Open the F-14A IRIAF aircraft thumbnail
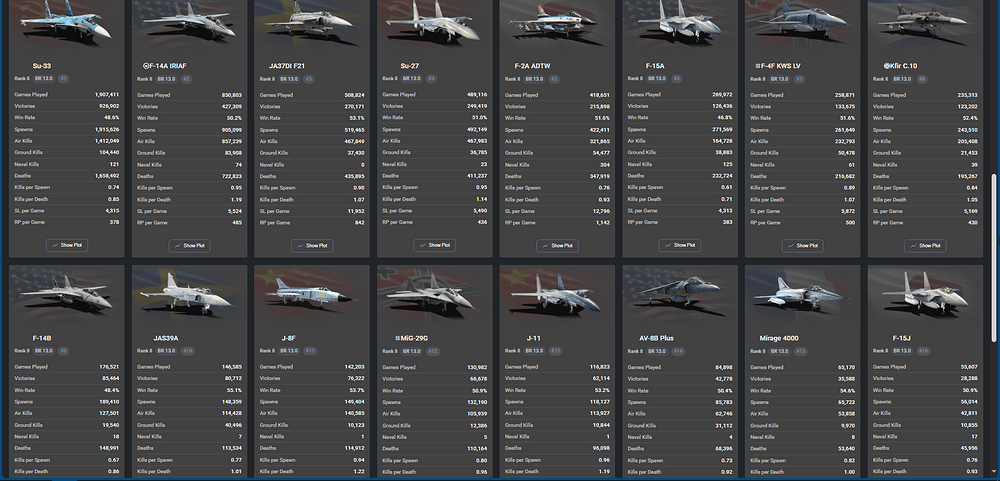The image size is (1000, 481). pos(191,24)
